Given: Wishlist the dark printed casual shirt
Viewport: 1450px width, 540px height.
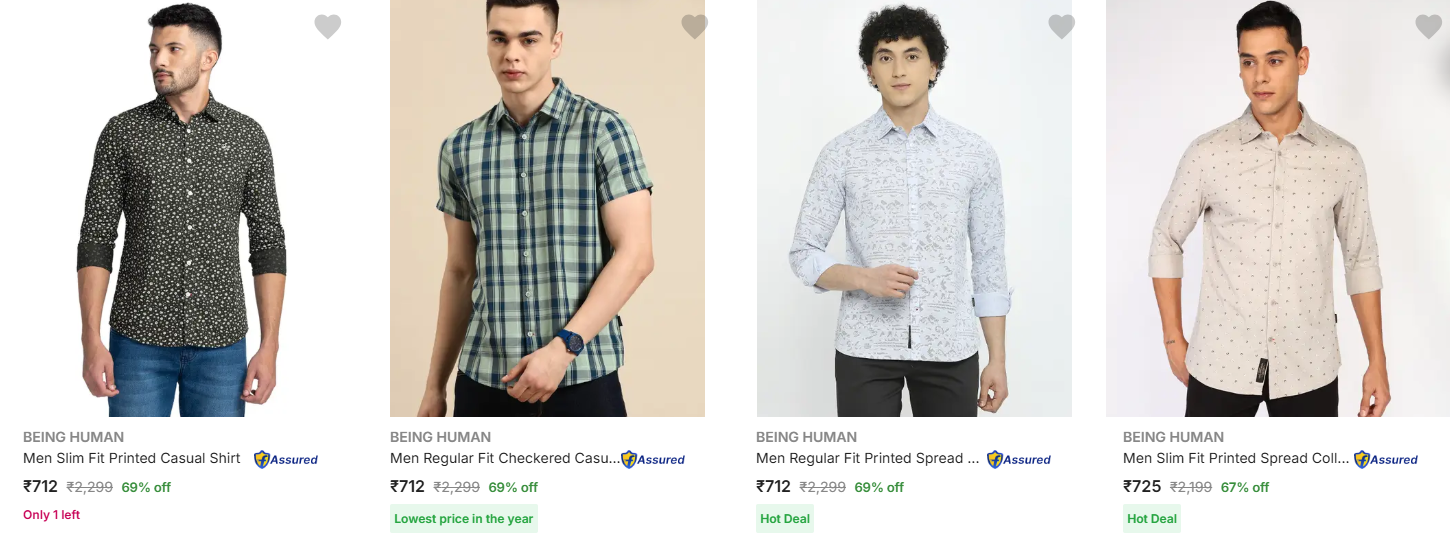Looking at the screenshot, I should 328,27.
